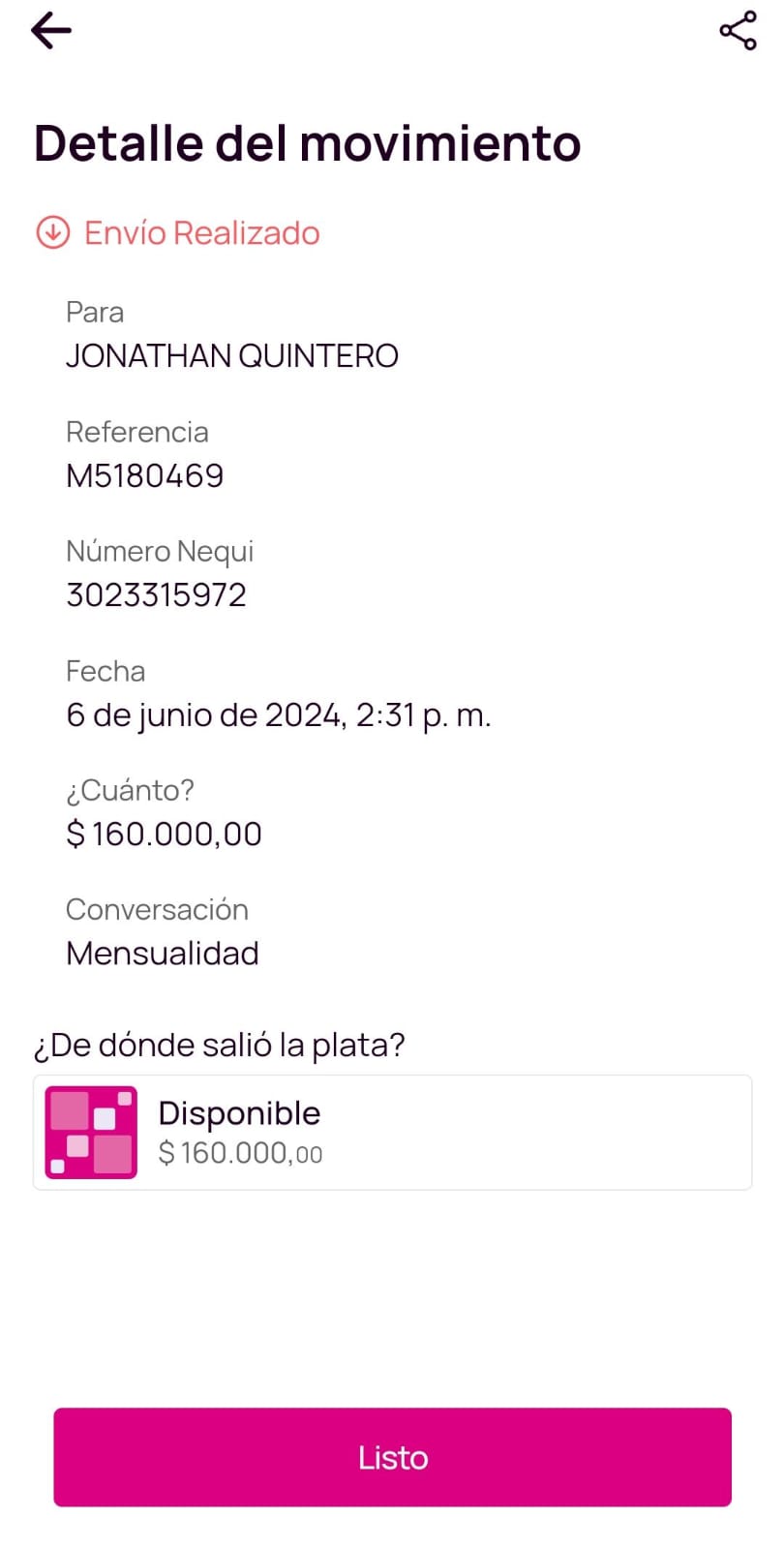Tap the Envío Realizado status text
Image resolution: width=784 pixels, height=1549 pixels.
click(x=201, y=233)
